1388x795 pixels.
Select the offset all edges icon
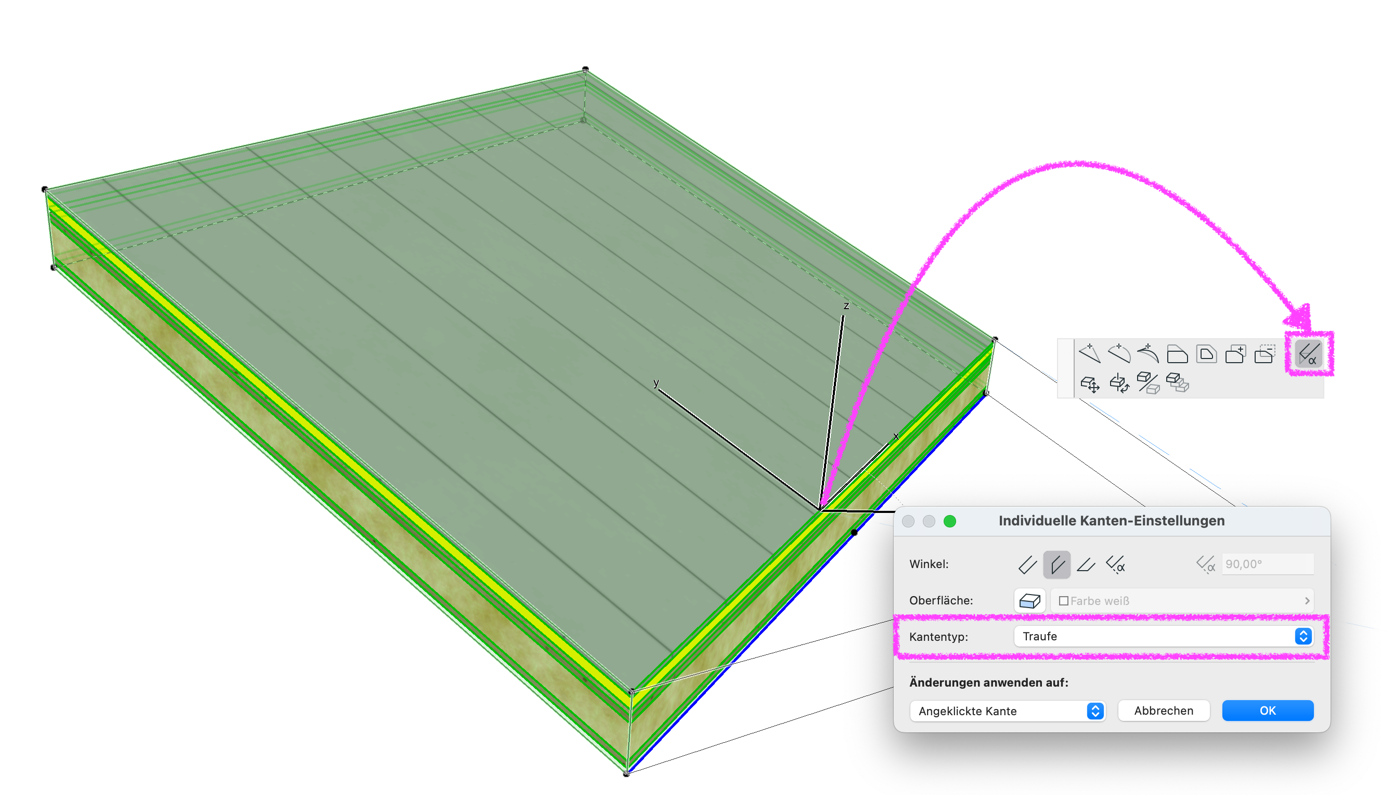[1206, 354]
